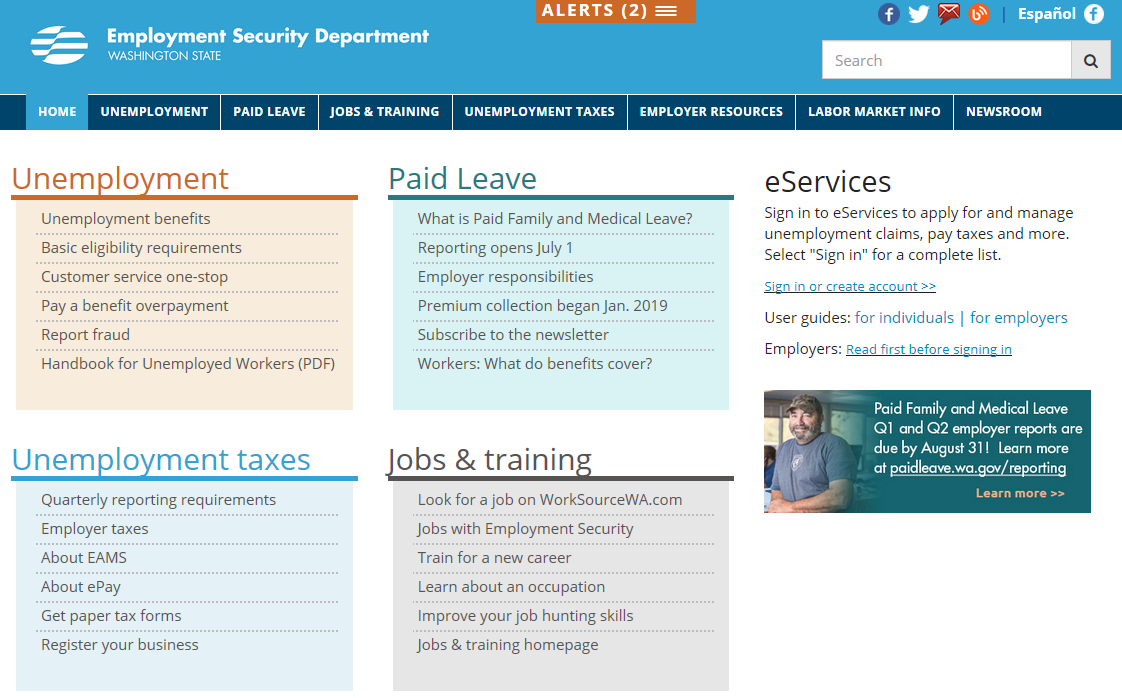Open Unemployment Taxes nav menu

click(x=540, y=112)
